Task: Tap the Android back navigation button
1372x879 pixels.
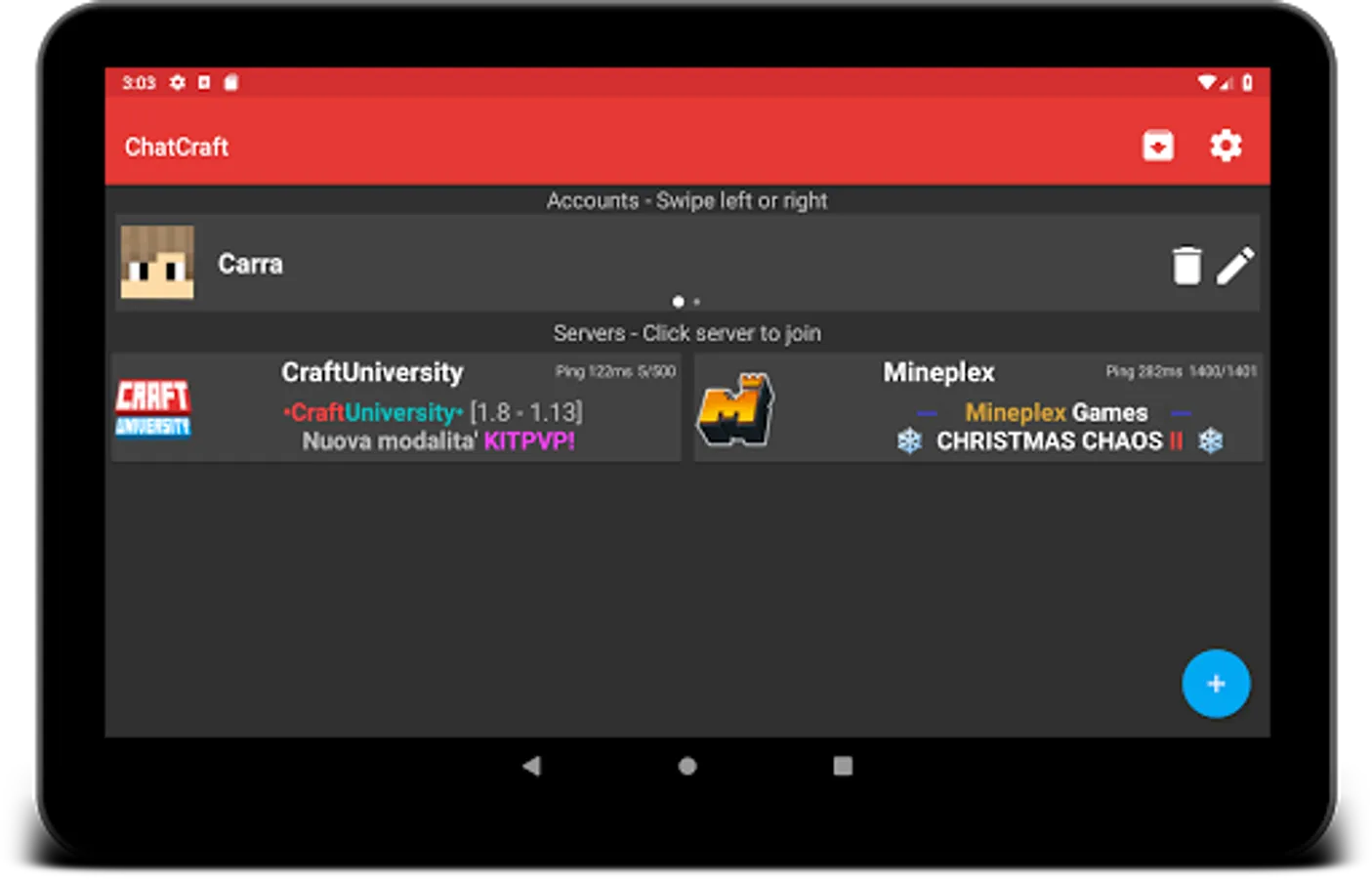Action: (x=531, y=766)
